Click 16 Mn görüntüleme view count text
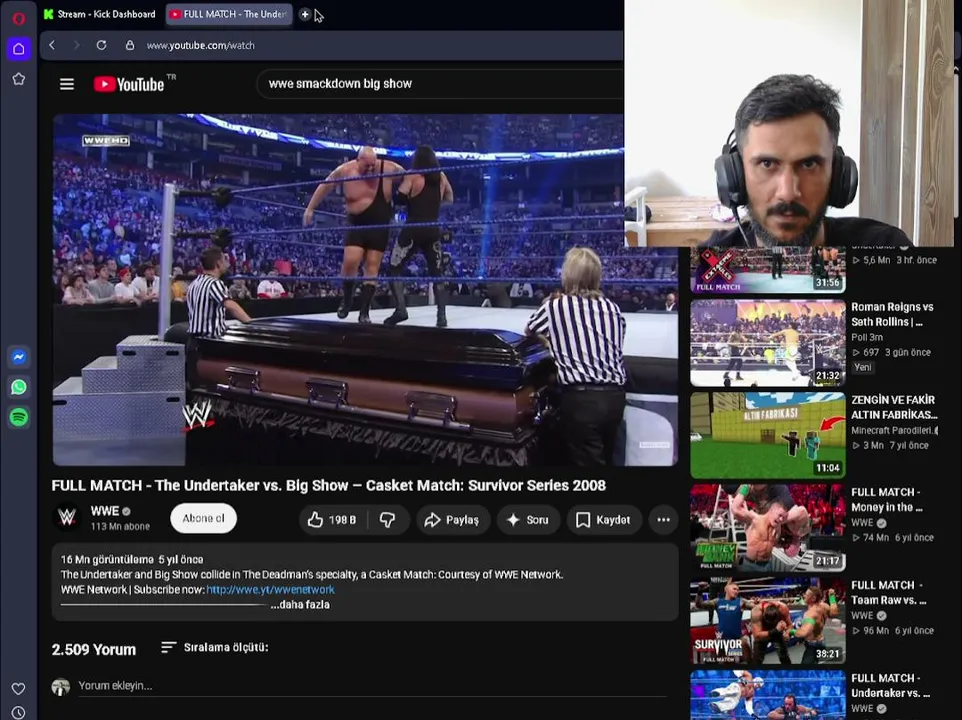Image resolution: width=962 pixels, height=720 pixels. [x=107, y=559]
